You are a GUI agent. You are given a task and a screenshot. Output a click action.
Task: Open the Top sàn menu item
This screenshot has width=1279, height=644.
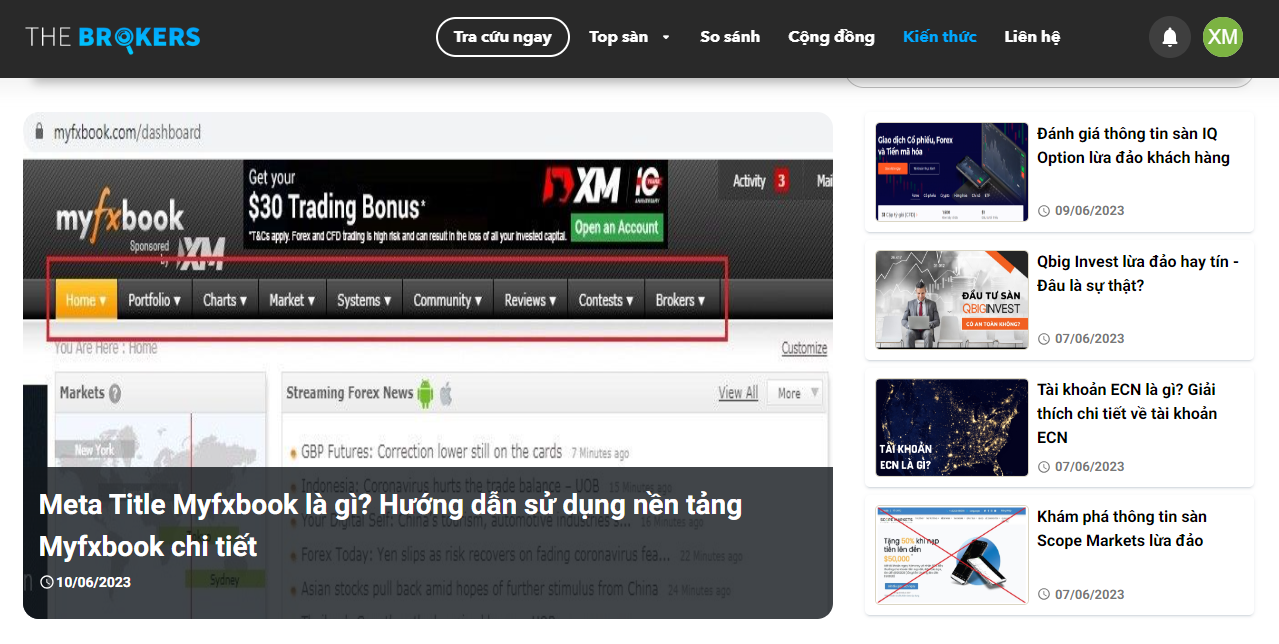tap(618, 37)
